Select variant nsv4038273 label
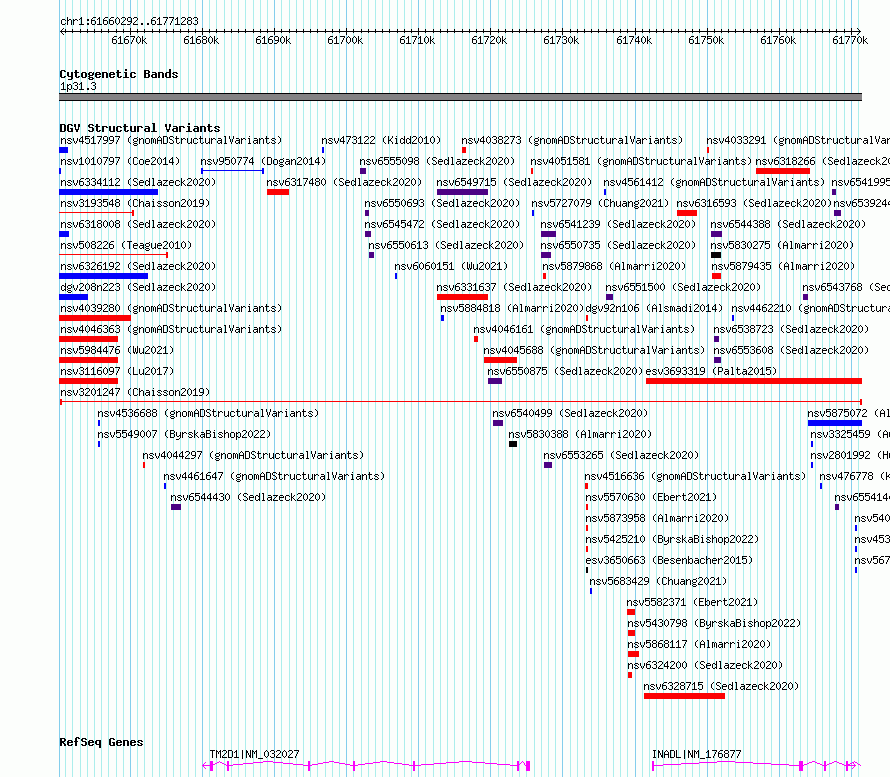 coord(572,140)
